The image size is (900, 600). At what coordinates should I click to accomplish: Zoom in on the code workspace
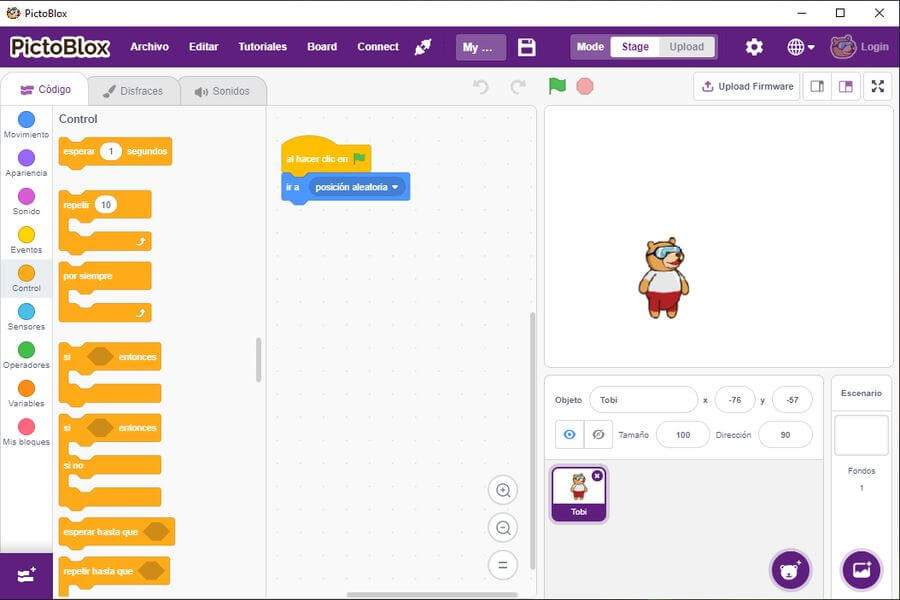pos(503,490)
